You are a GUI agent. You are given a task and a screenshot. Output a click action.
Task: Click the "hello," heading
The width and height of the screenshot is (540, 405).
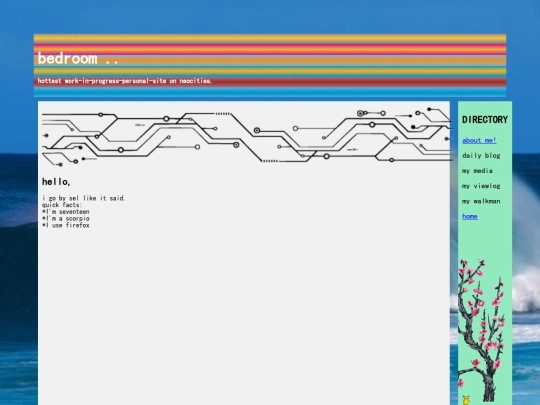[56, 182]
